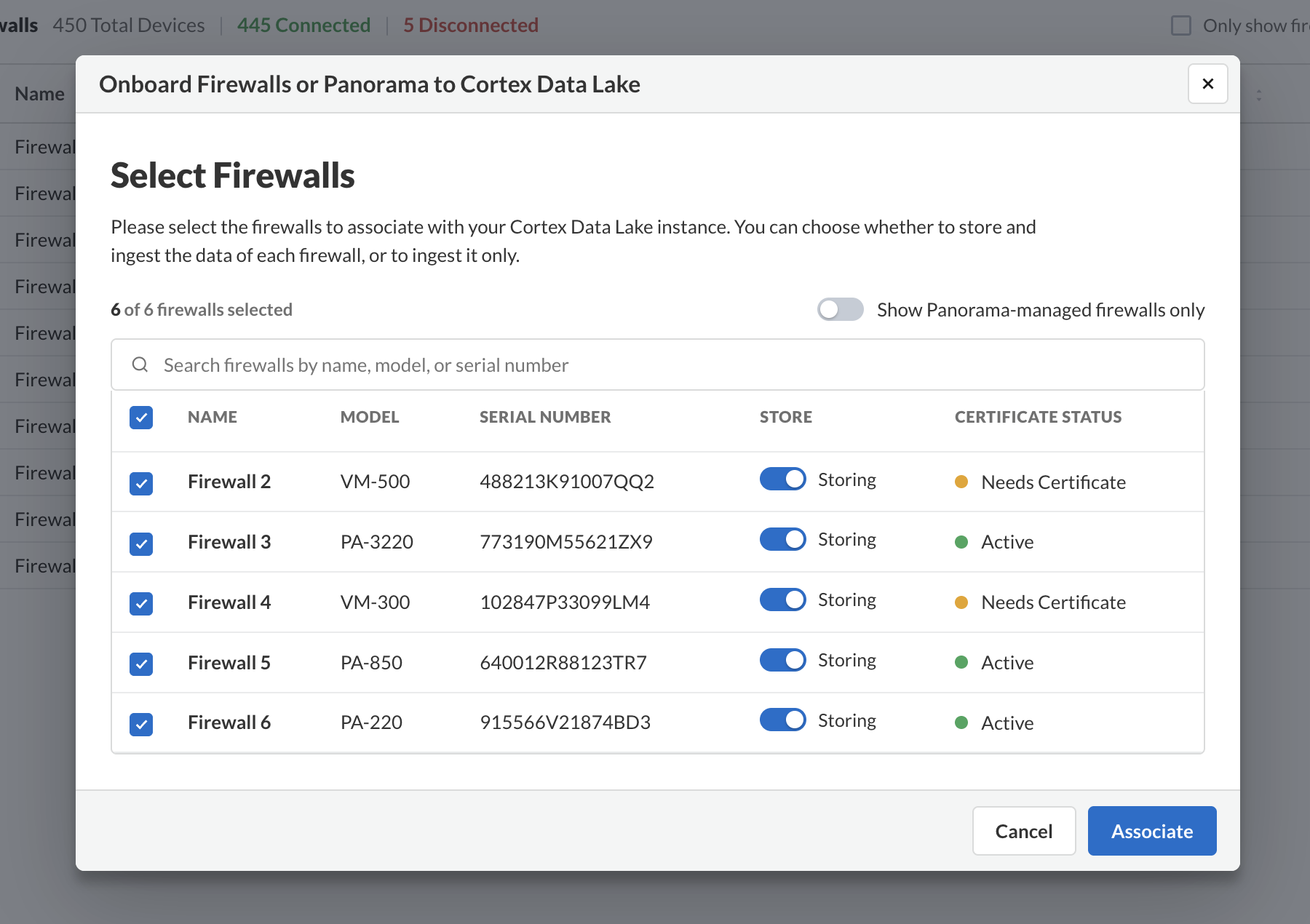Viewport: 1310px width, 924px height.
Task: Click serial number 488213K91007QQ2
Action: tap(567, 482)
